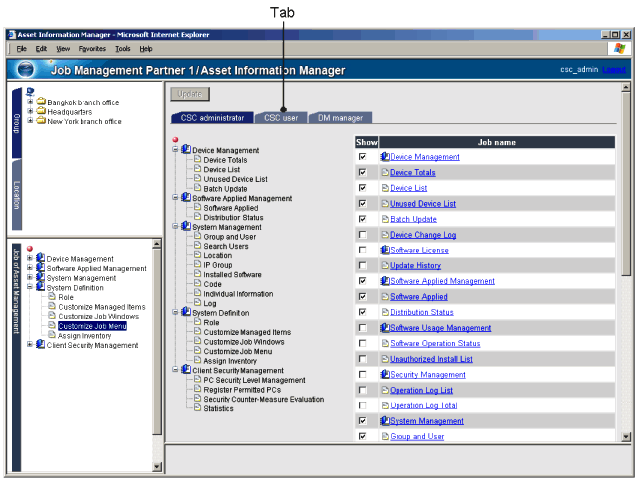This screenshot has height=480, width=637.
Task: Open the Distribution Status link in Job name table
Action: click(421, 312)
